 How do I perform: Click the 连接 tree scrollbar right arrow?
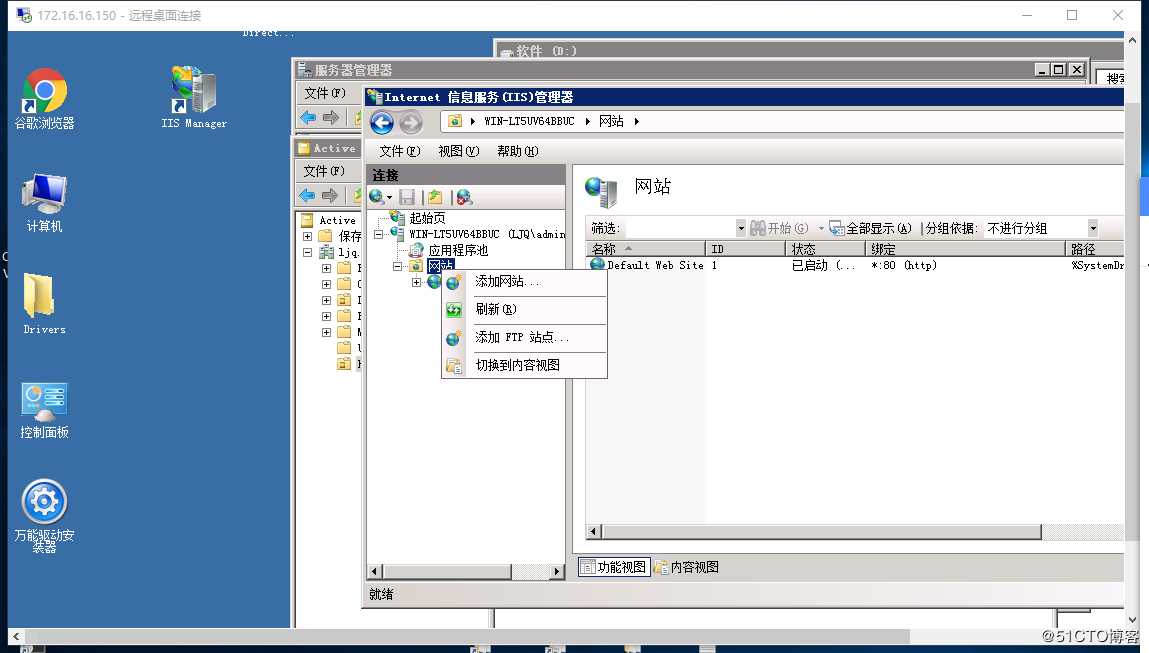(557, 571)
